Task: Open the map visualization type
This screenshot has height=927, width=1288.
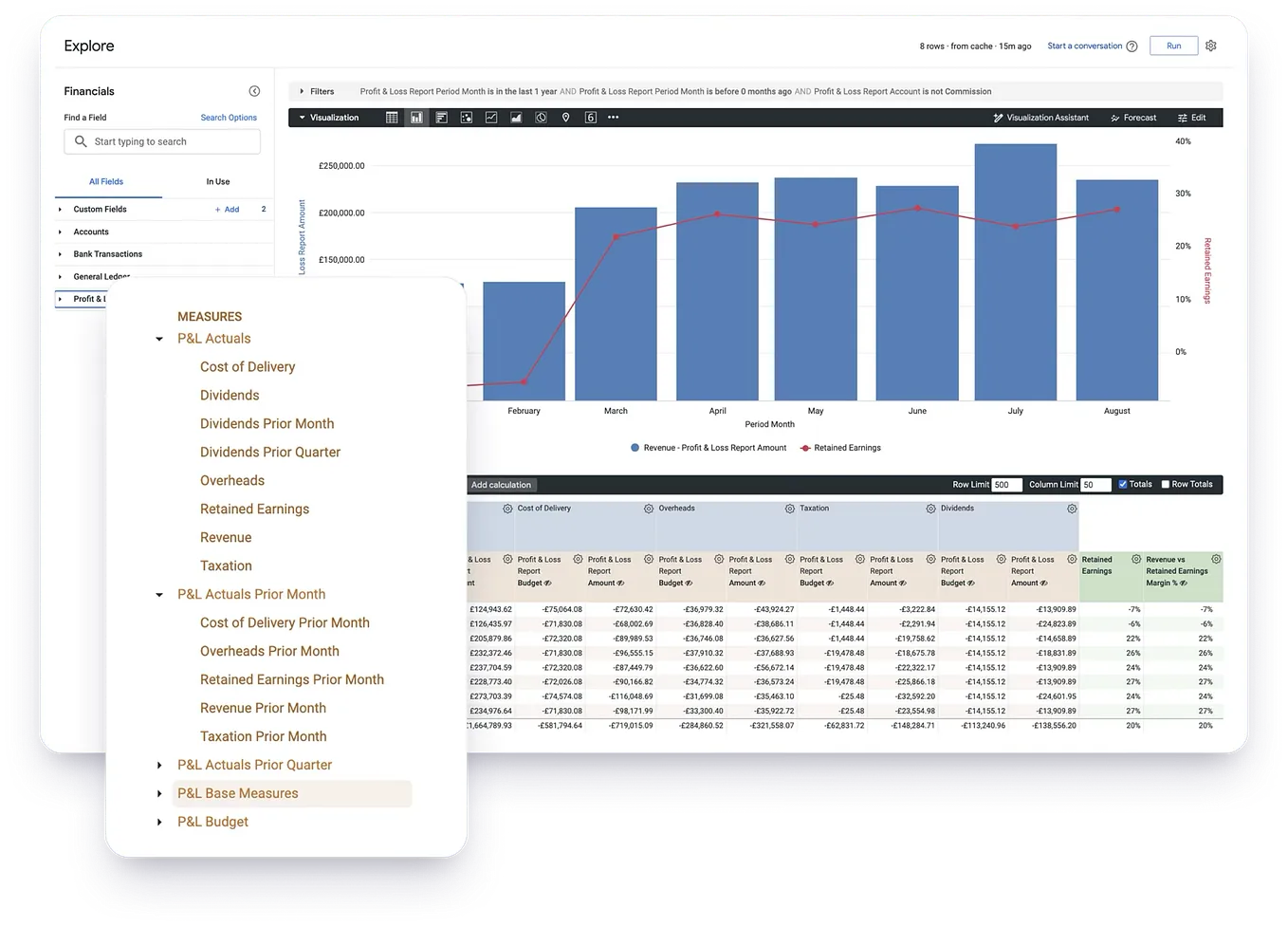Action: click(x=565, y=117)
